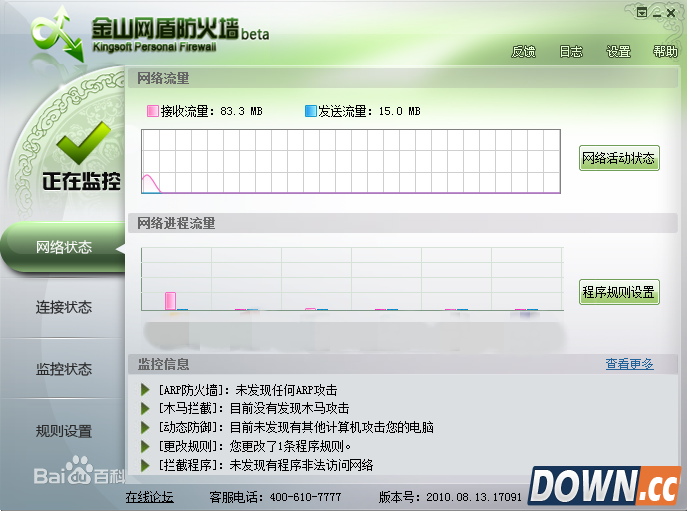The width and height of the screenshot is (687, 511).
Task: Click the green checkmark monitoring status icon
Action: 83,142
